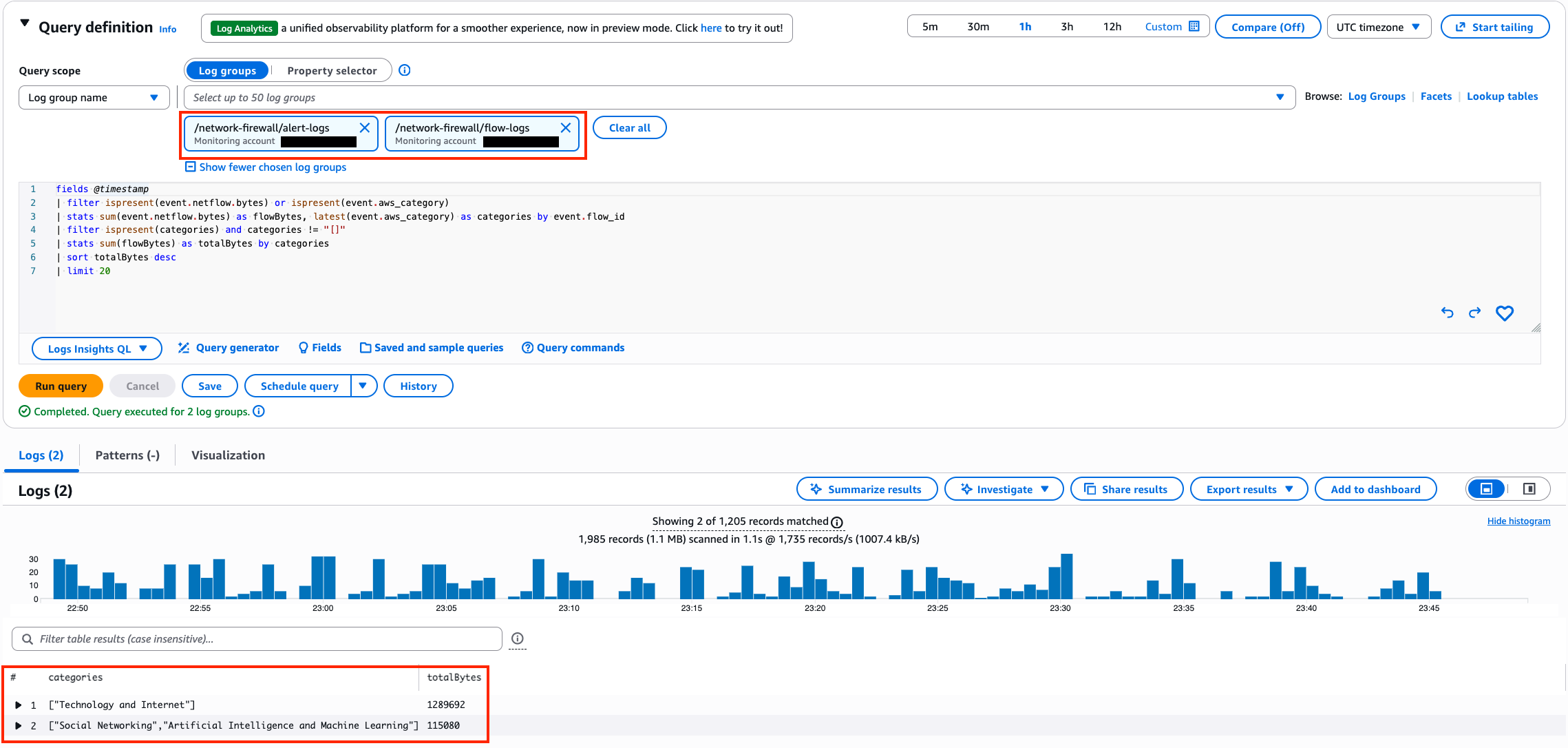Click the Filter table results input
The width and height of the screenshot is (1568, 748).
(x=257, y=638)
